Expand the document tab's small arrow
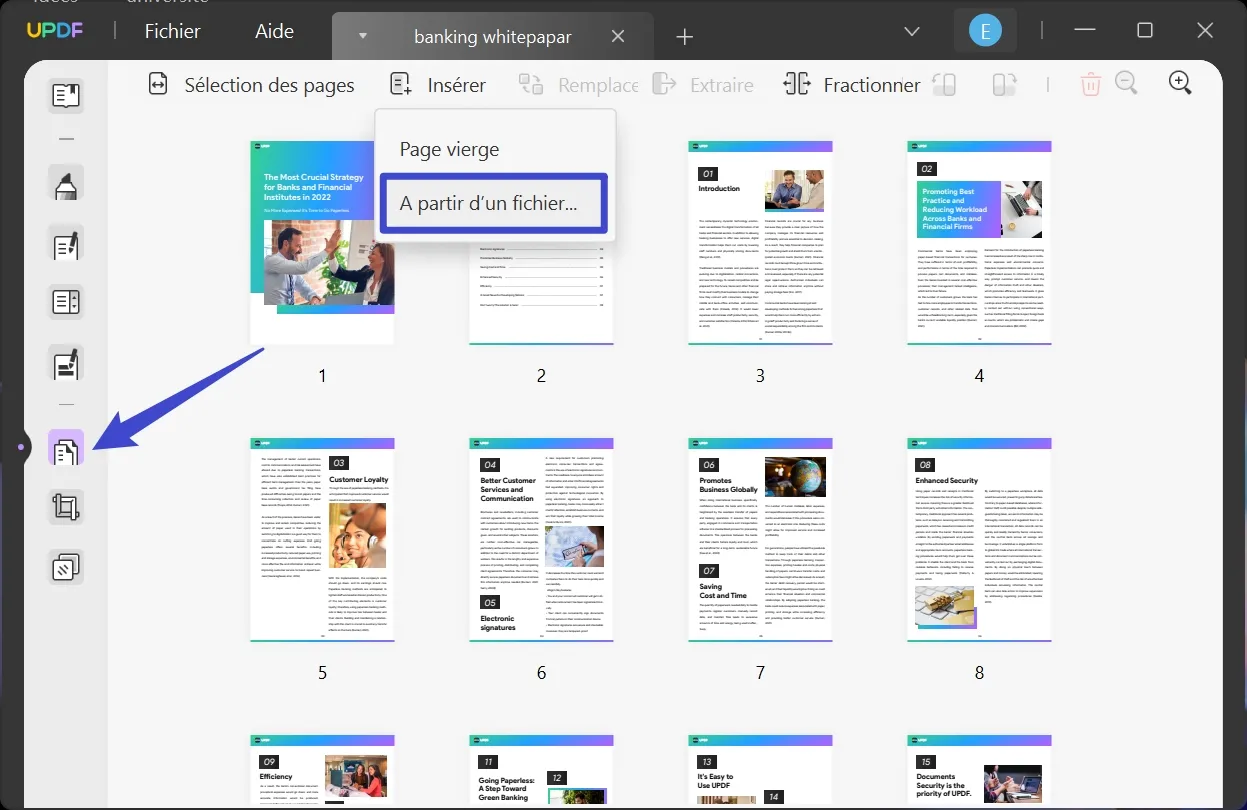Viewport: 1247px width, 810px height. coord(362,36)
